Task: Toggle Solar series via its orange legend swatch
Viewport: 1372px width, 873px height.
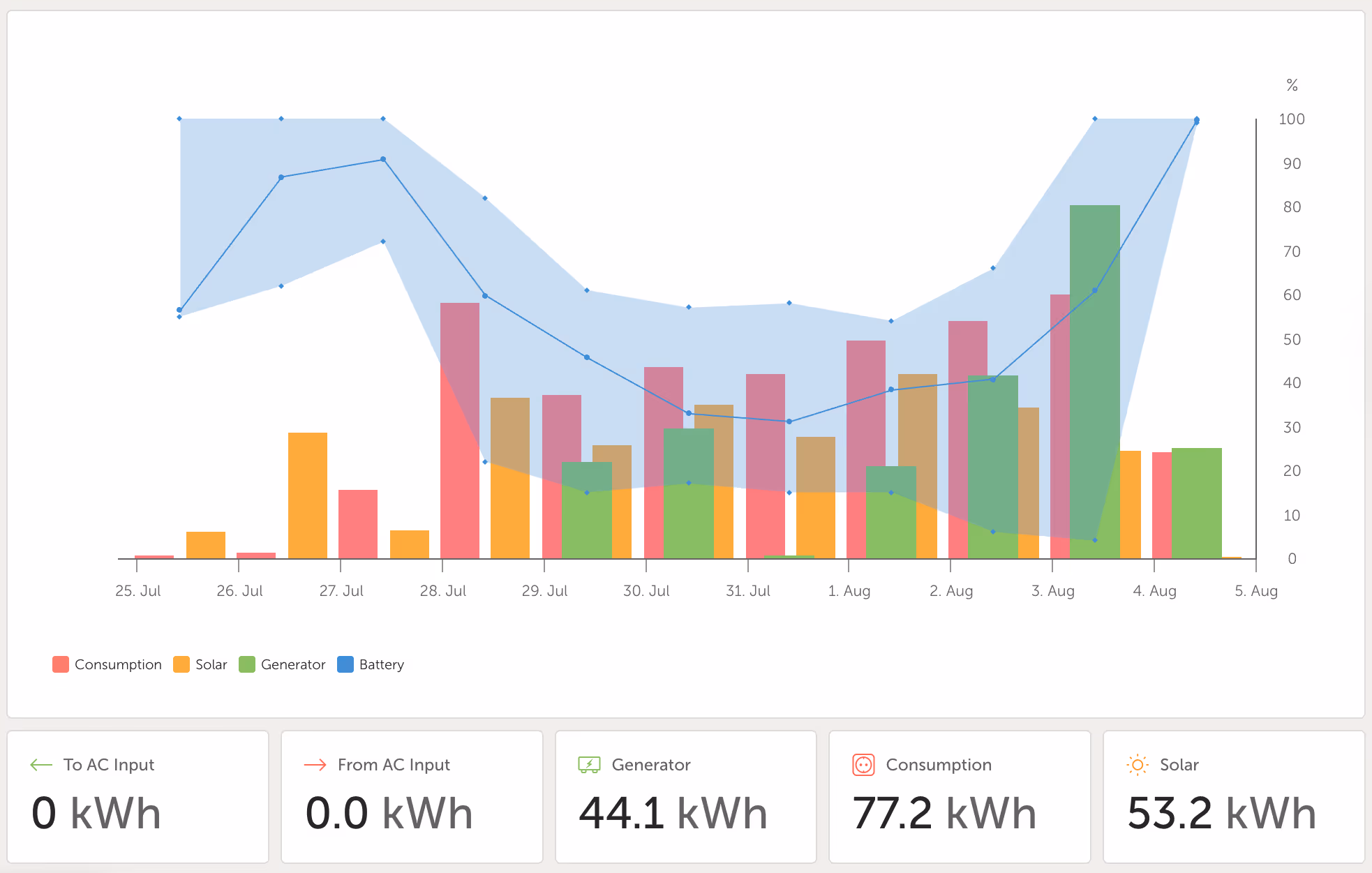Action: point(181,664)
